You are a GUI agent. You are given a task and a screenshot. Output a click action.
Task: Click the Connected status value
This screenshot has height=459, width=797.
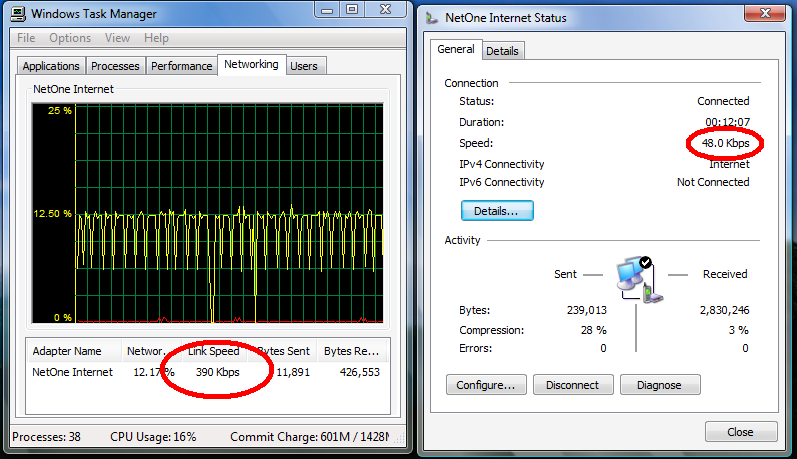coord(723,101)
